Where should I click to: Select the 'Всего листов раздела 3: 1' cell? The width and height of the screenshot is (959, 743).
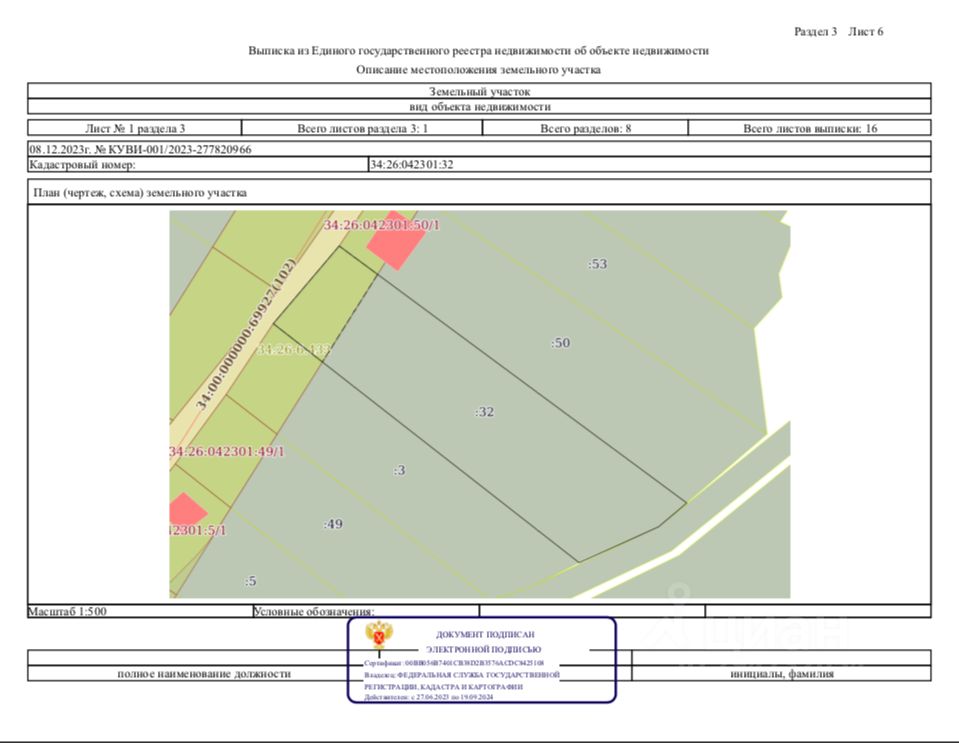coord(362,128)
